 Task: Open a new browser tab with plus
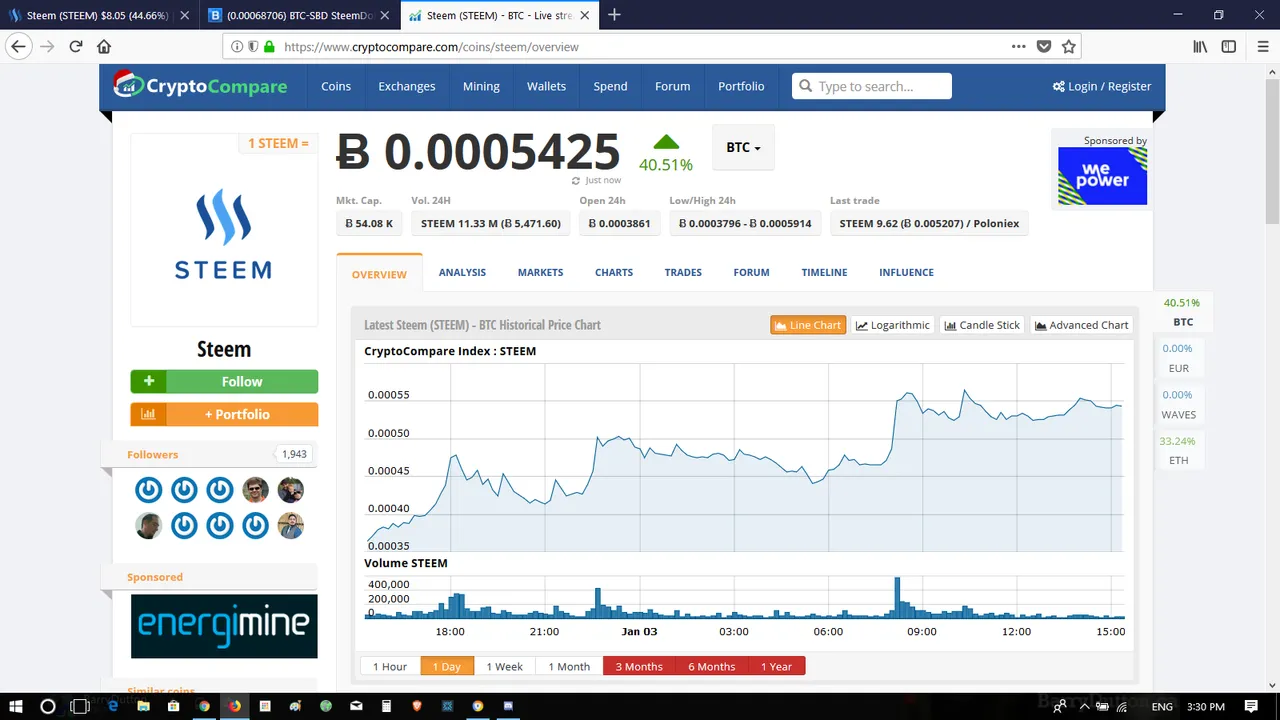(x=614, y=15)
